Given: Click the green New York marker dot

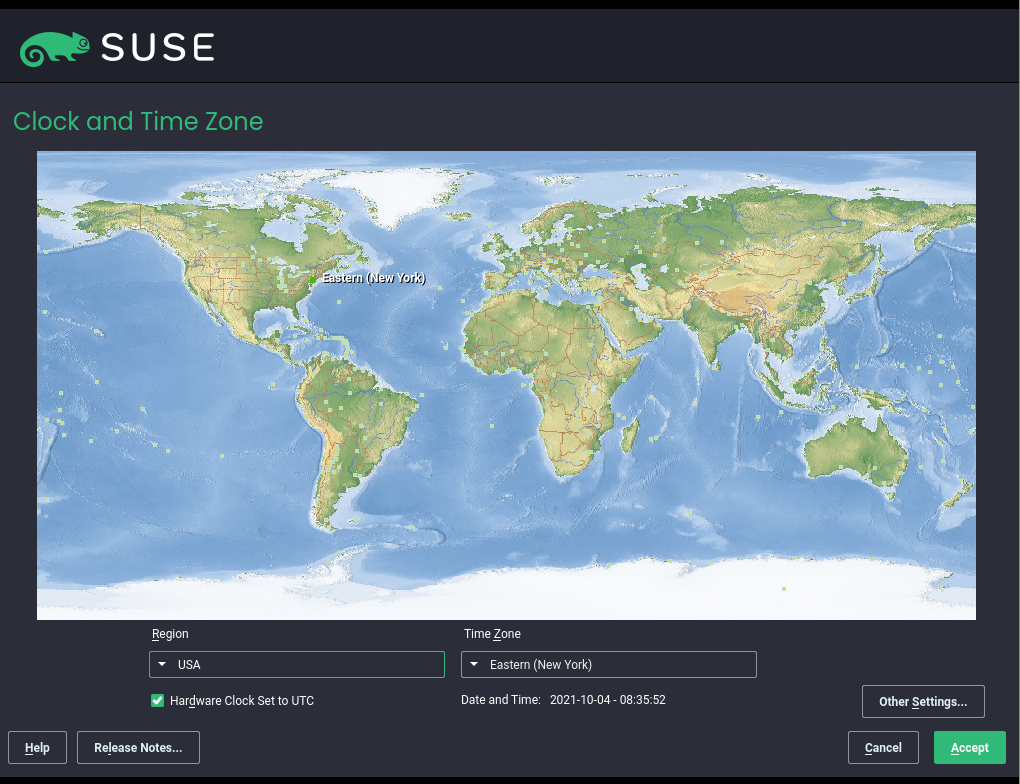Looking at the screenshot, I should pyautogui.click(x=313, y=281).
